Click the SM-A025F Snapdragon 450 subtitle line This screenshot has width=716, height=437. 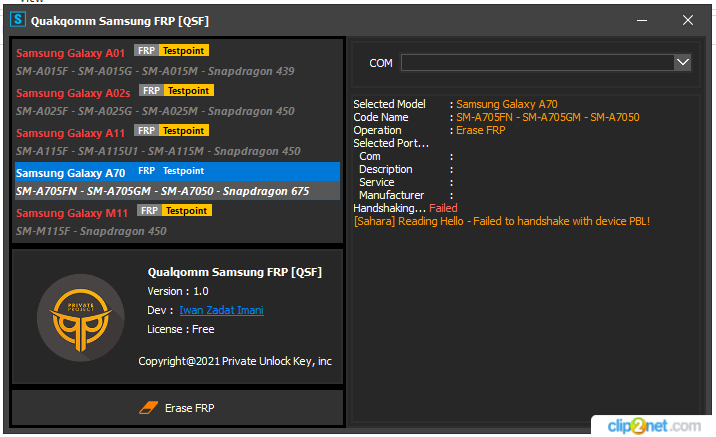[155, 111]
